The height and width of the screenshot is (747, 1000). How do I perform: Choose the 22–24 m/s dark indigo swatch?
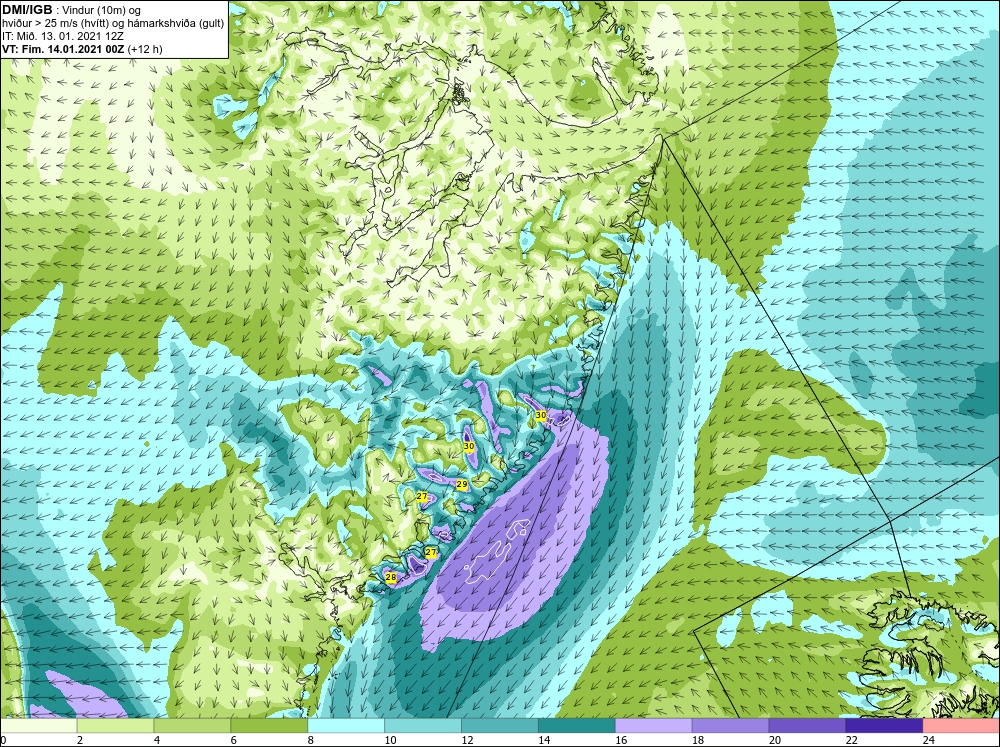pos(884,726)
